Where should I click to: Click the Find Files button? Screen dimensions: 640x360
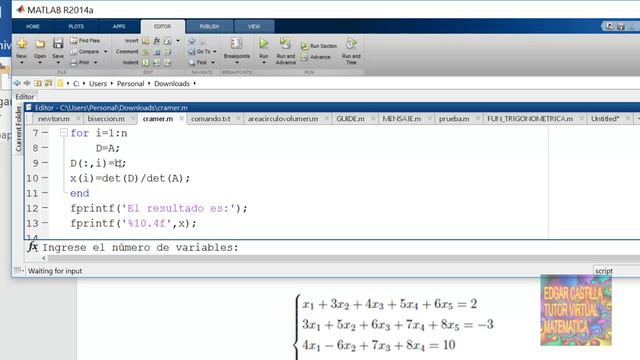pos(85,41)
